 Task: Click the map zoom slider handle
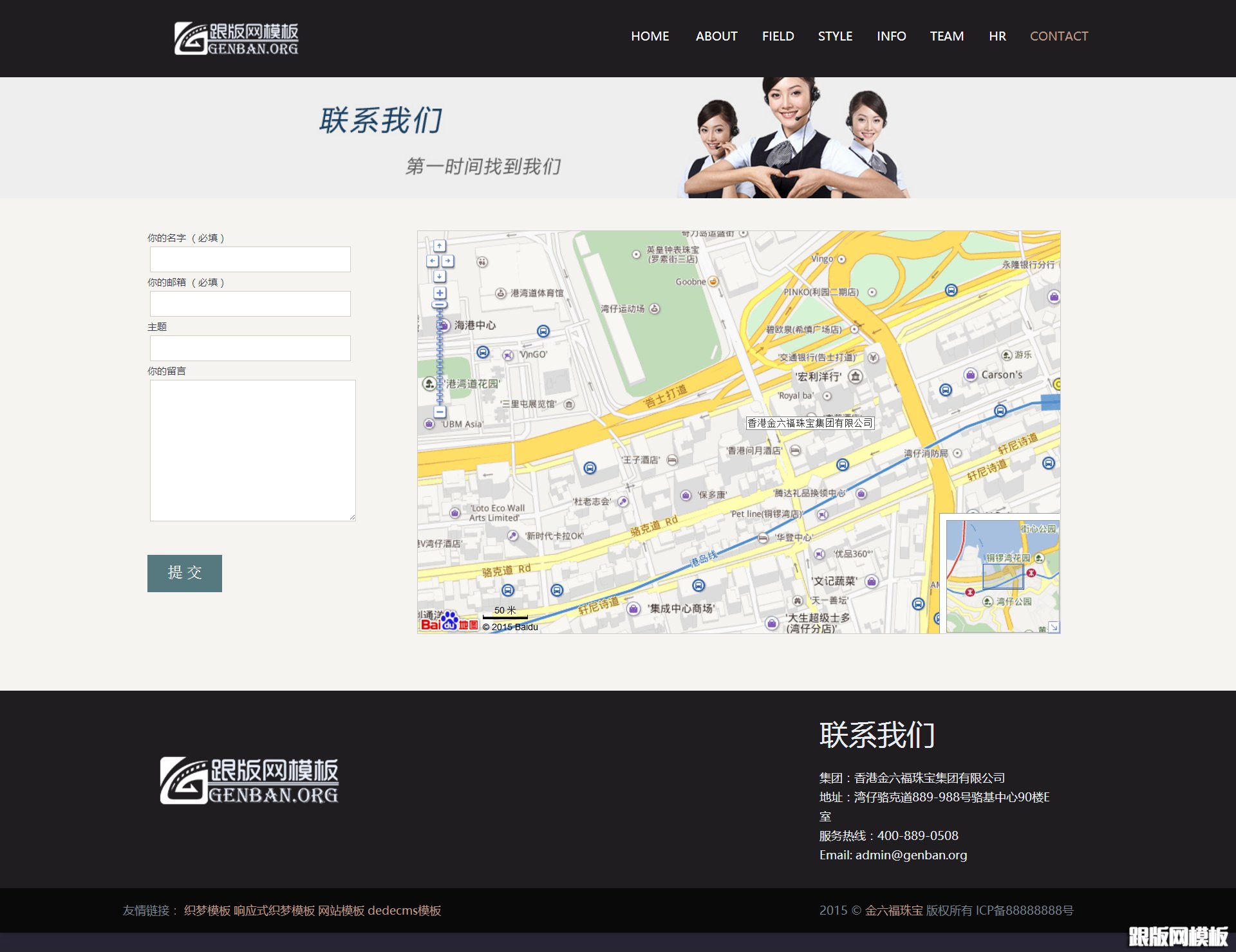pos(440,304)
